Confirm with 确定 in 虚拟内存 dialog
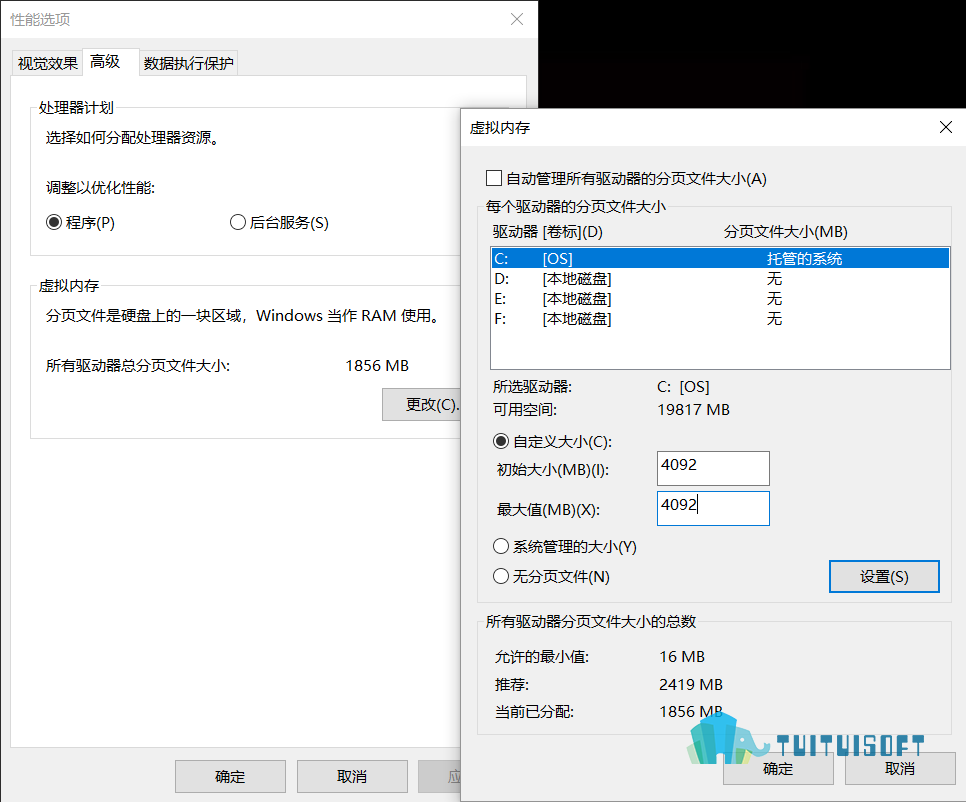 778,769
